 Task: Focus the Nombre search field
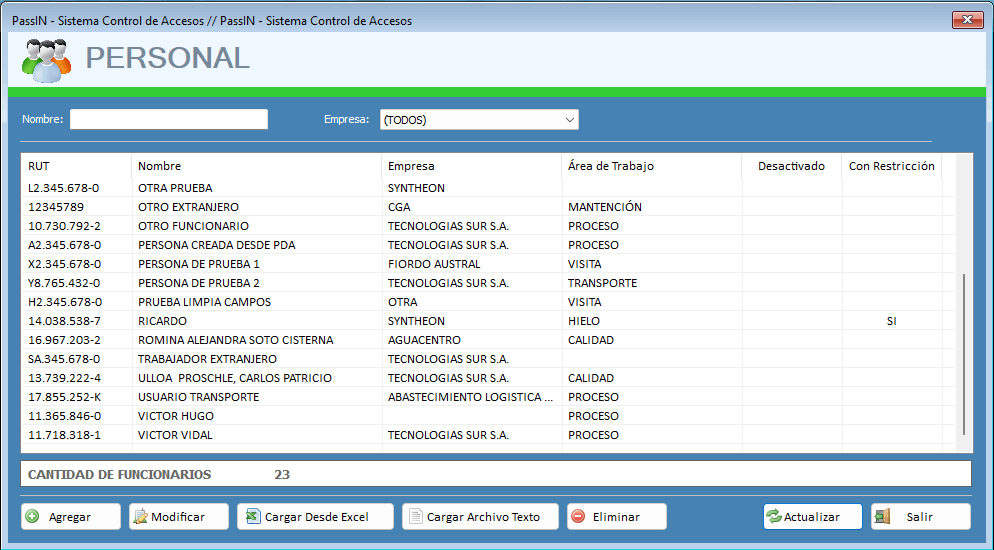click(168, 120)
